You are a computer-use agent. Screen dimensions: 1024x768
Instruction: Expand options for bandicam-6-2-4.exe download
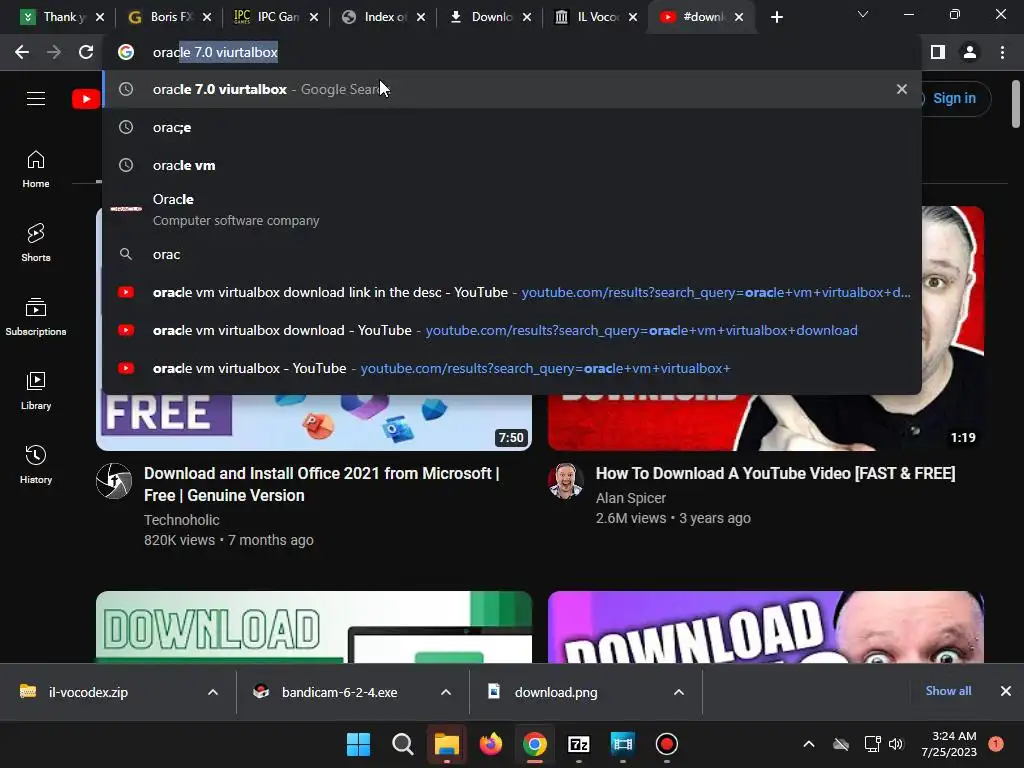pos(446,692)
